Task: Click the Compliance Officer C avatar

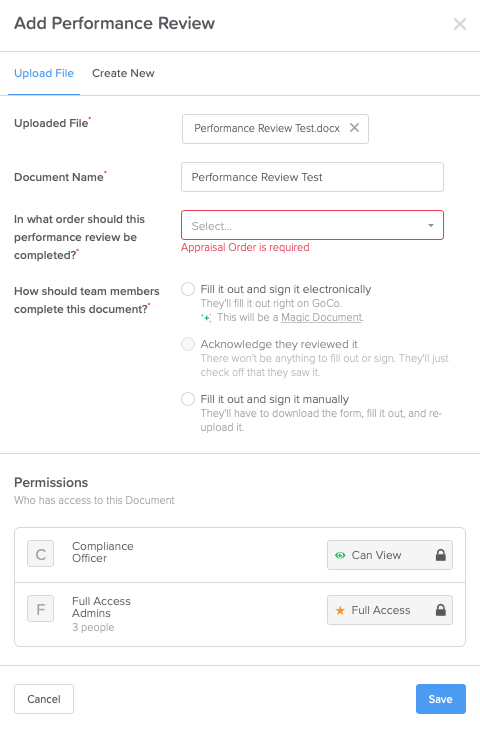Action: [40, 553]
